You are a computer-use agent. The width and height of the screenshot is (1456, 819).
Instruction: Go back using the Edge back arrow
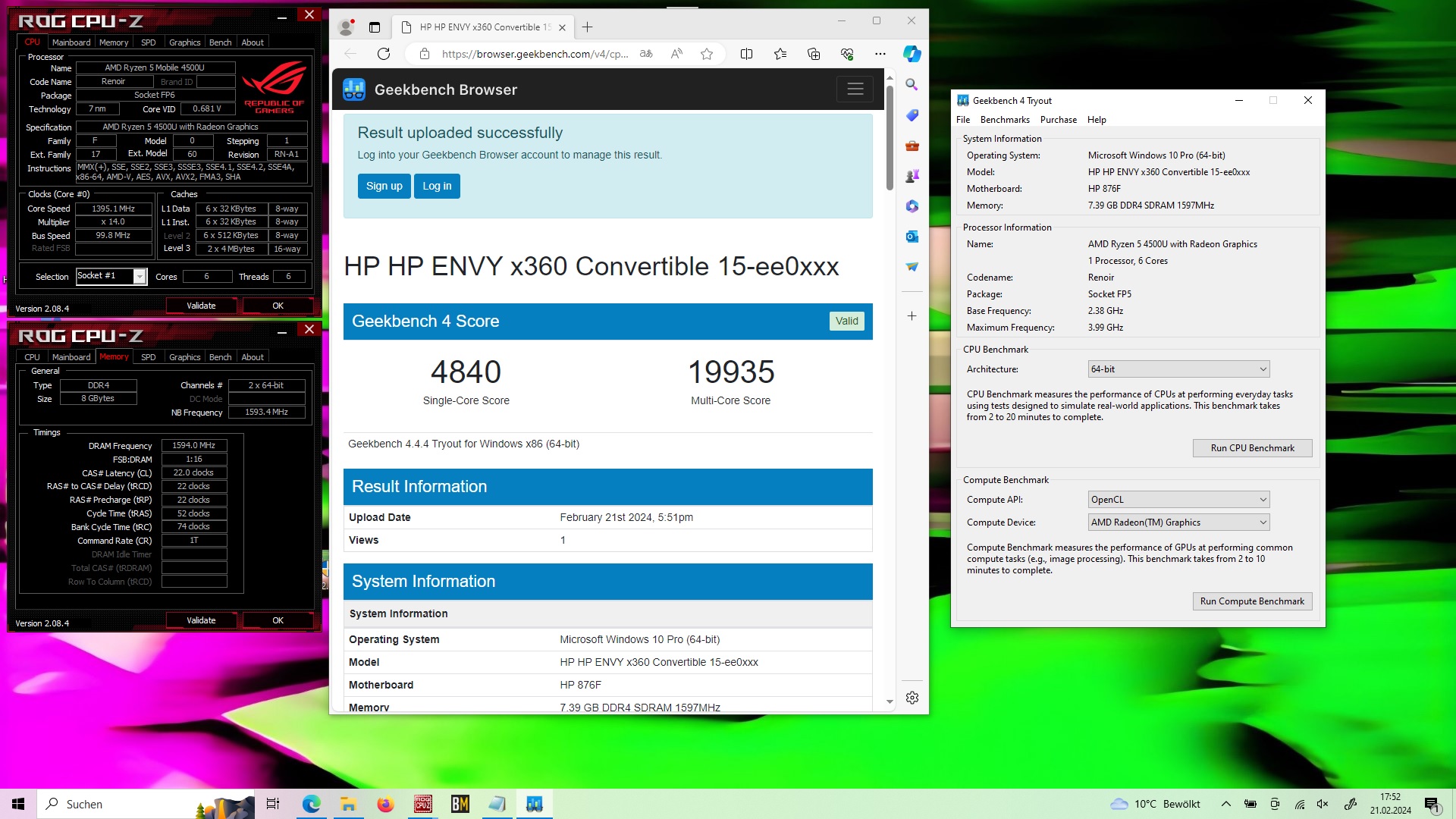350,54
